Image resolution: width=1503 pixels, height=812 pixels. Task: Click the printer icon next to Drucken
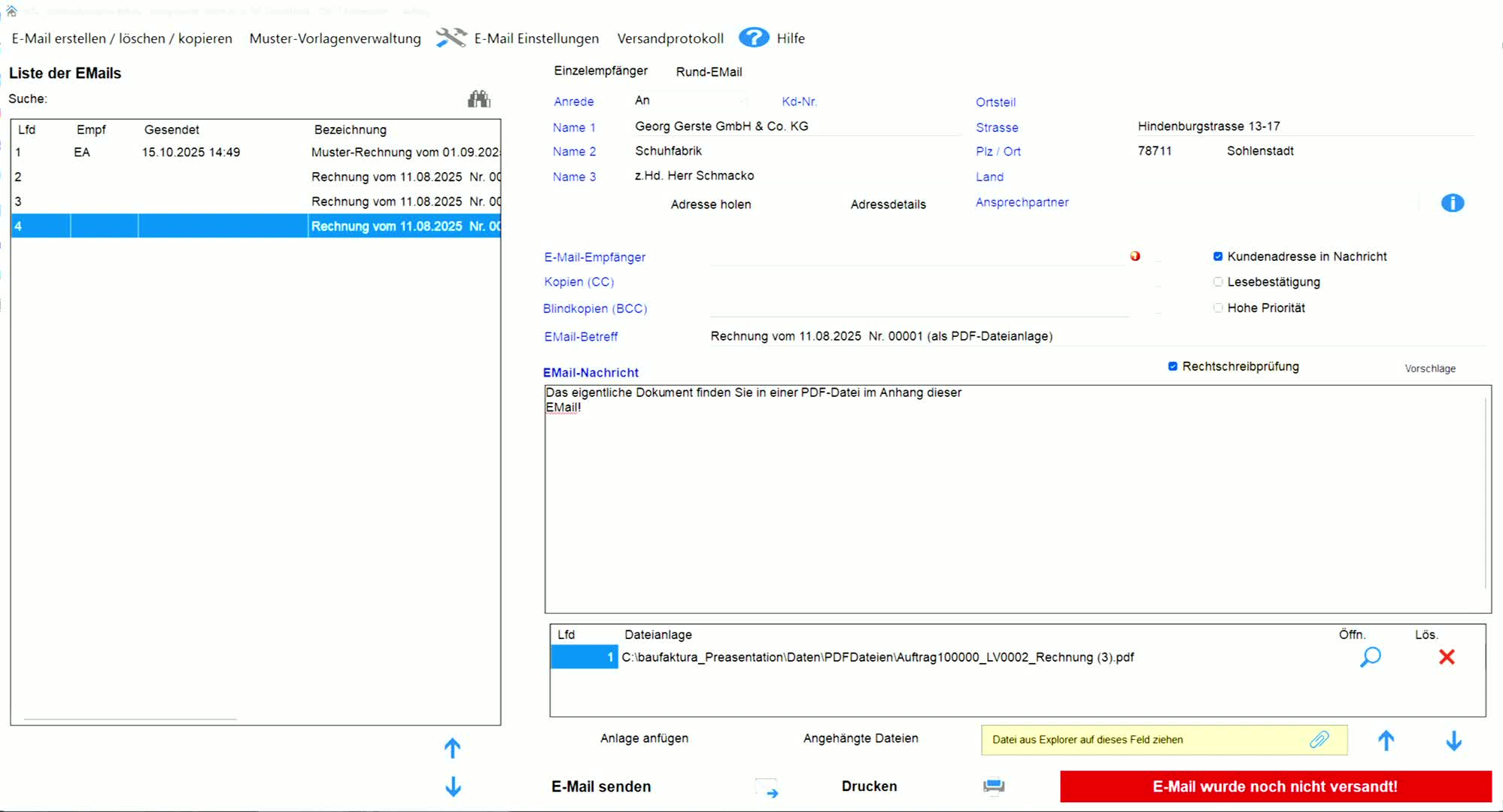[993, 786]
